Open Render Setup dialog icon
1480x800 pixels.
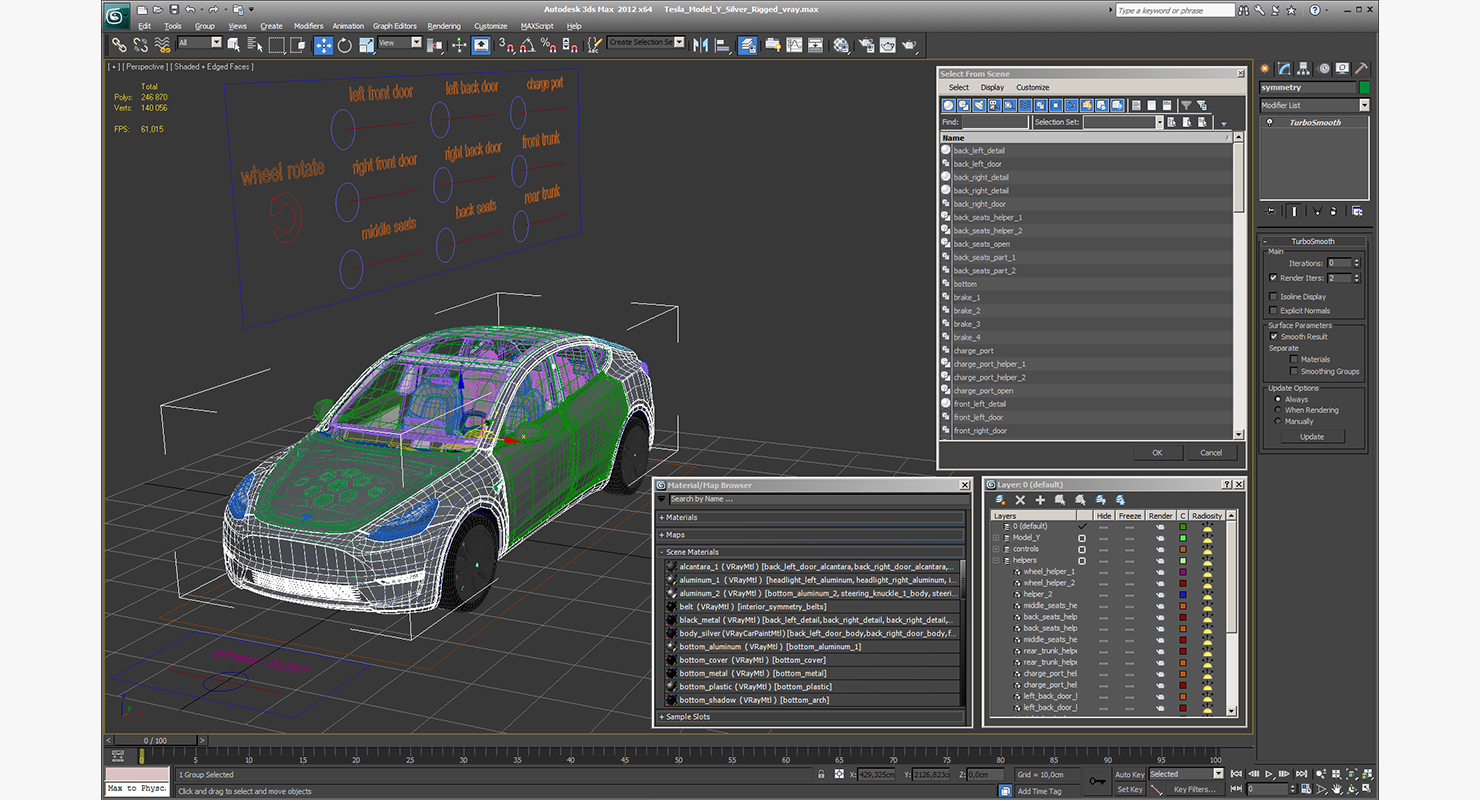click(x=866, y=45)
